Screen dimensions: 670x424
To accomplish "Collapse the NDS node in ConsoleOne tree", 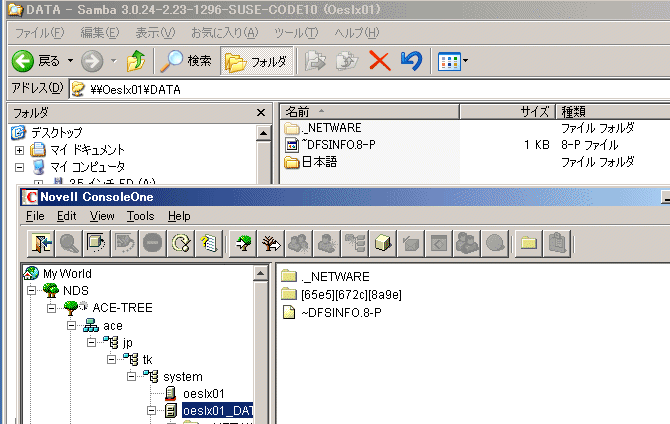I will point(31,291).
